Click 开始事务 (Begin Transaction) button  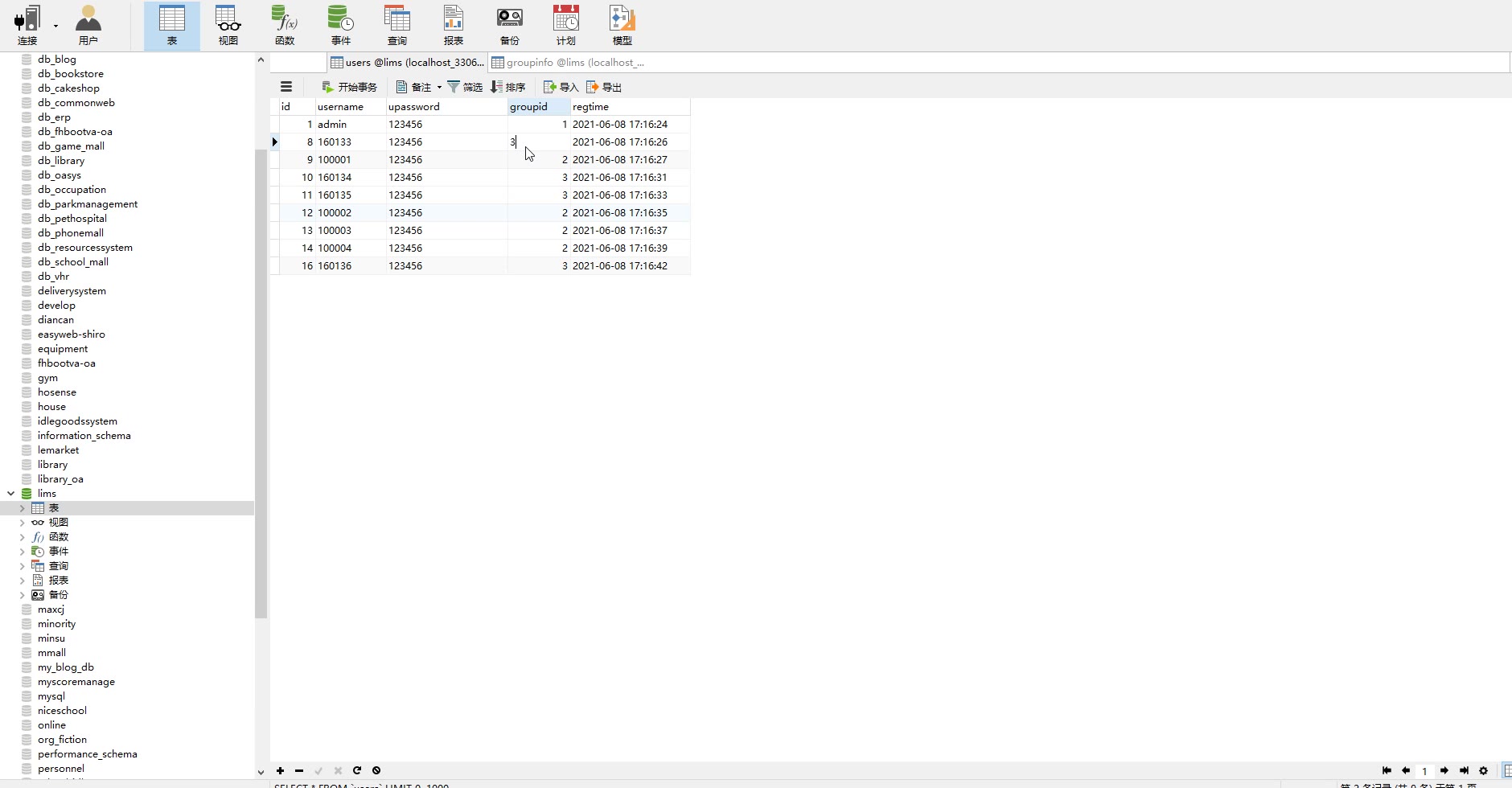pyautogui.click(x=349, y=87)
